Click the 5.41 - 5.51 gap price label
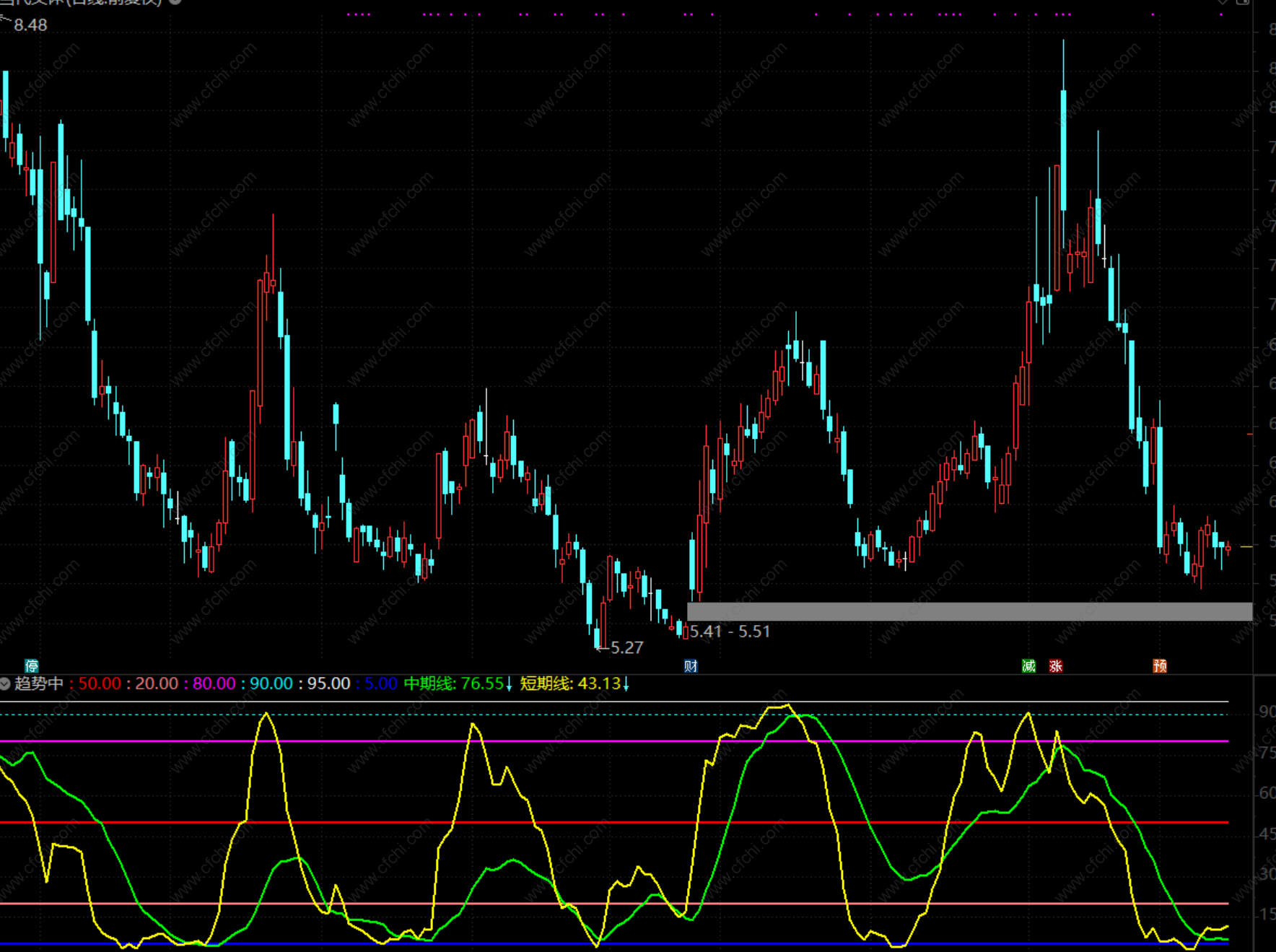This screenshot has height=952, width=1276. (730, 632)
